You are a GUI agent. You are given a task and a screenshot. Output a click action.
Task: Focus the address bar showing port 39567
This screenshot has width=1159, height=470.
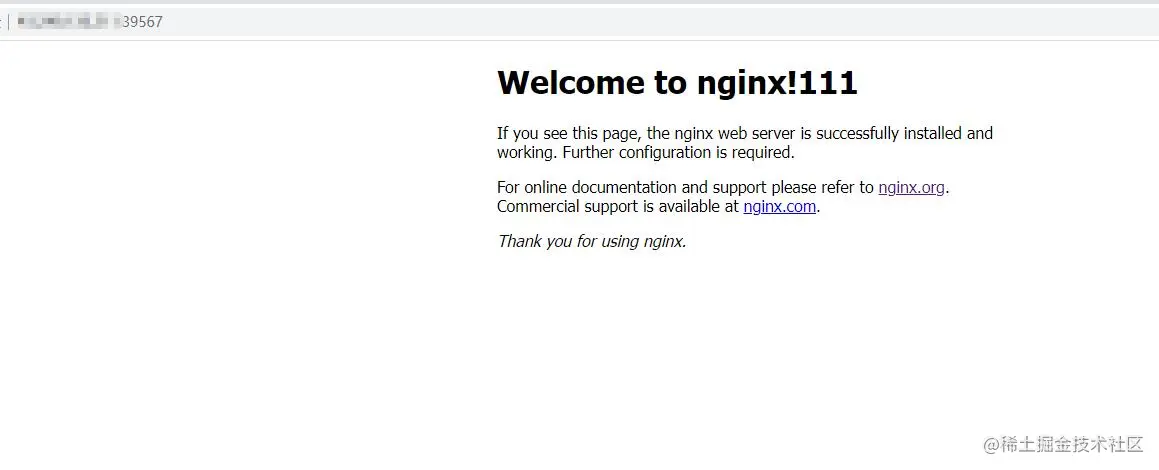(580, 21)
